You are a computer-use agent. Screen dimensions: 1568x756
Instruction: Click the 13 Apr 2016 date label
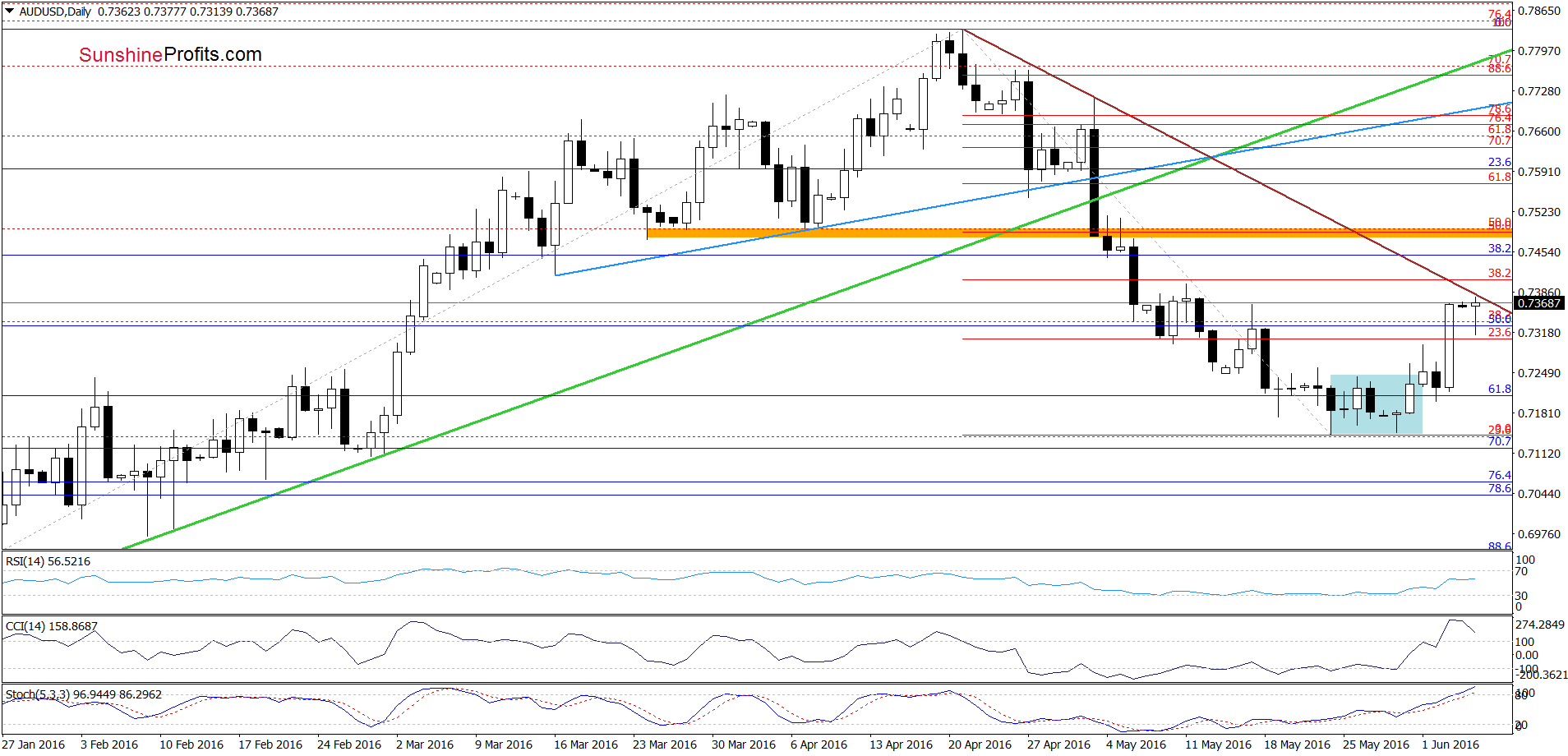902,744
